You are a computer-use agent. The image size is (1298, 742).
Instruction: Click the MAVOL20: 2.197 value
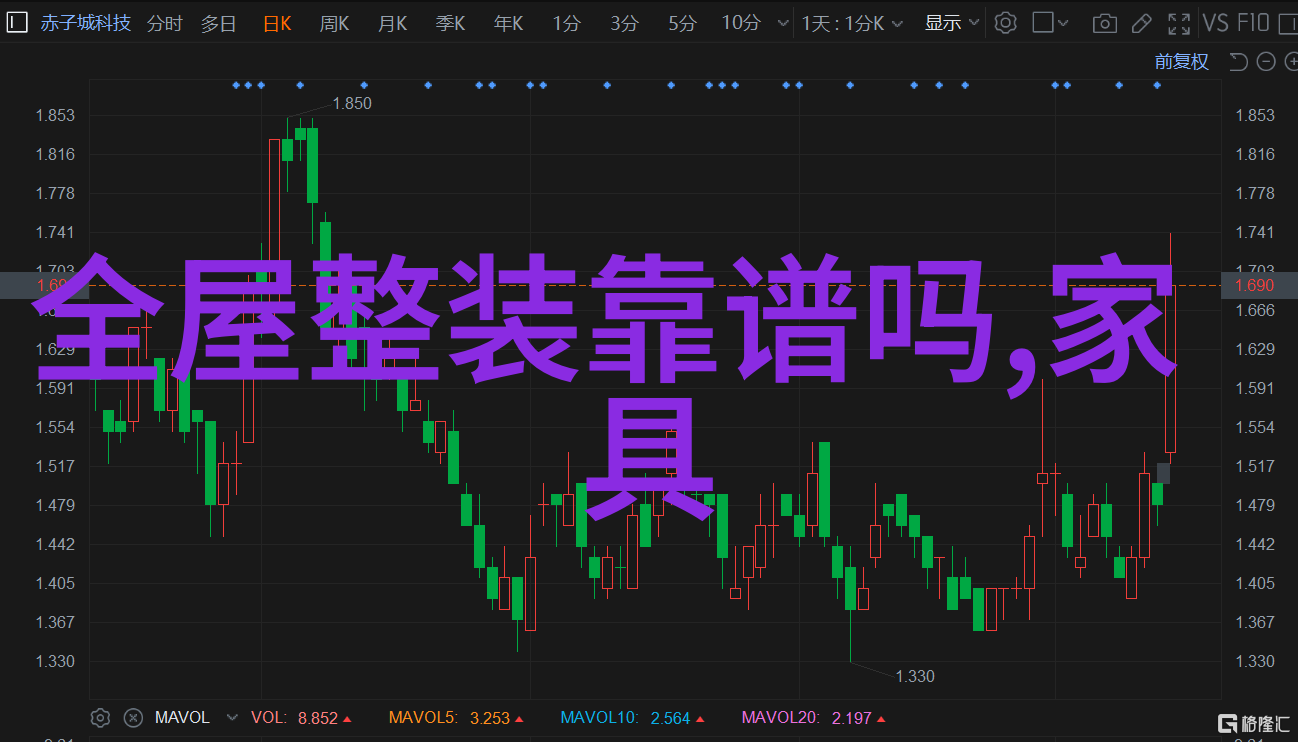pos(813,718)
